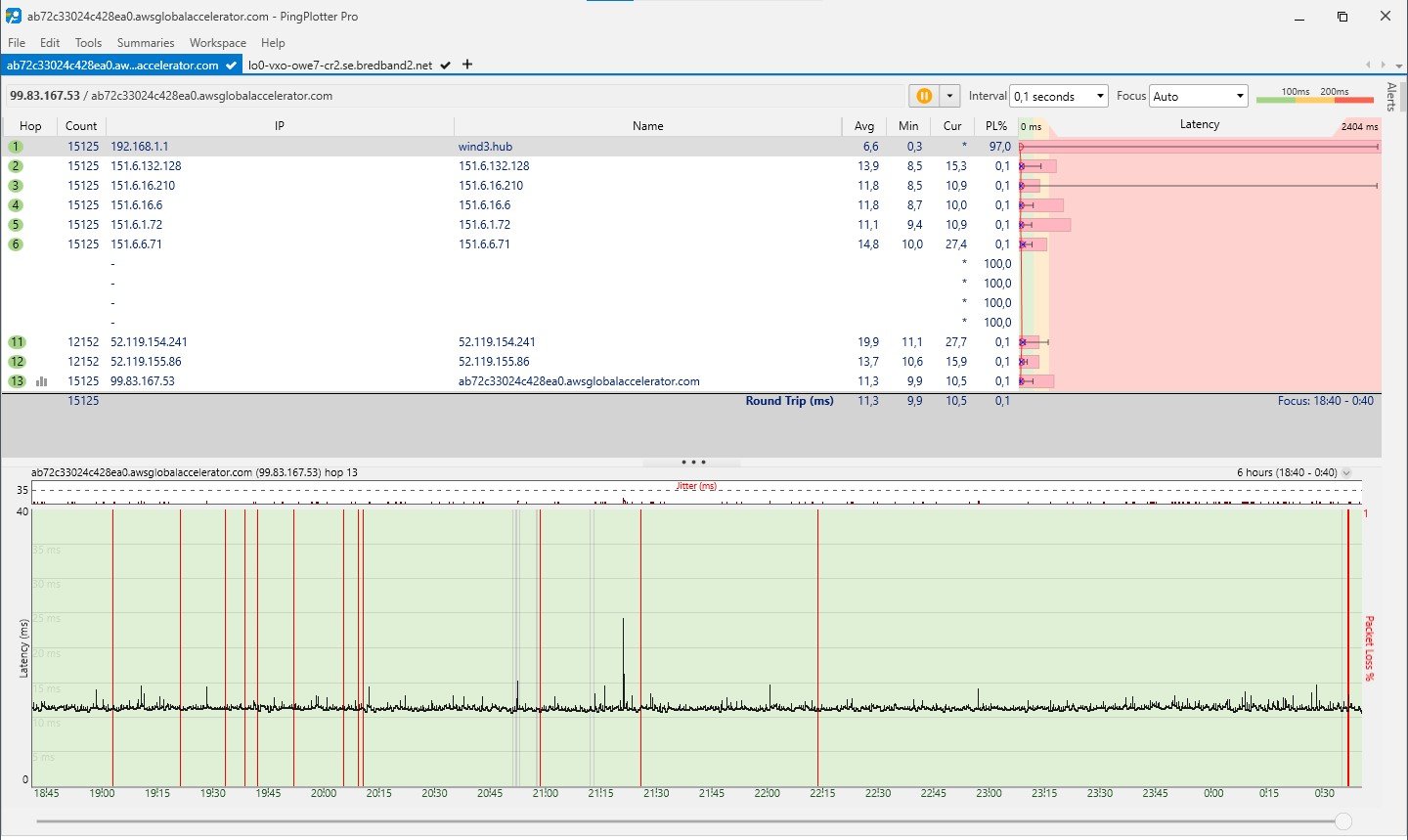Click the green hop 1 circle
The height and width of the screenshot is (840, 1408).
pos(16,147)
